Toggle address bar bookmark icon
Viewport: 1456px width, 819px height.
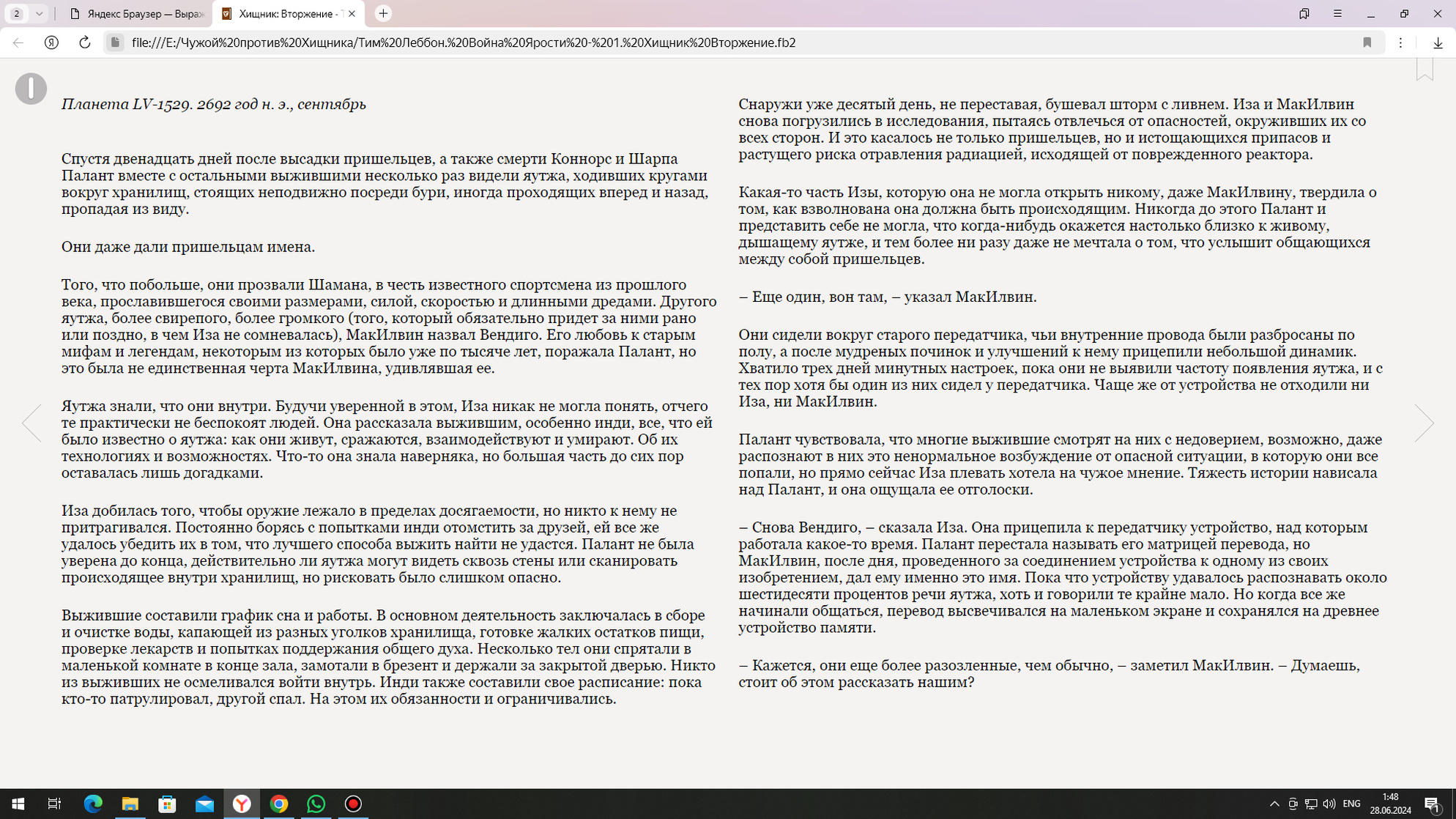pyautogui.click(x=1367, y=42)
